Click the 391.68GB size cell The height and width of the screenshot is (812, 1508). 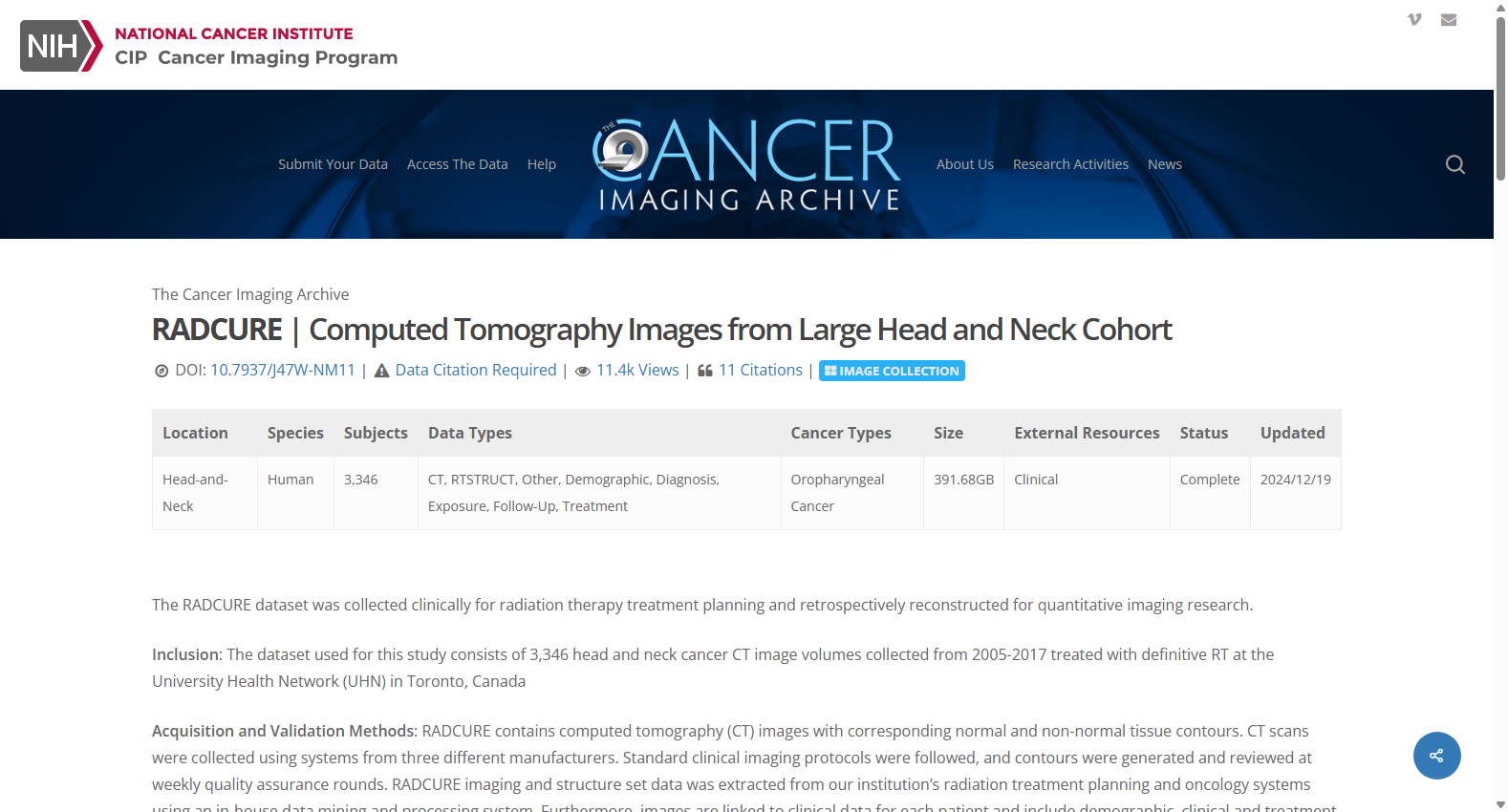[963, 493]
